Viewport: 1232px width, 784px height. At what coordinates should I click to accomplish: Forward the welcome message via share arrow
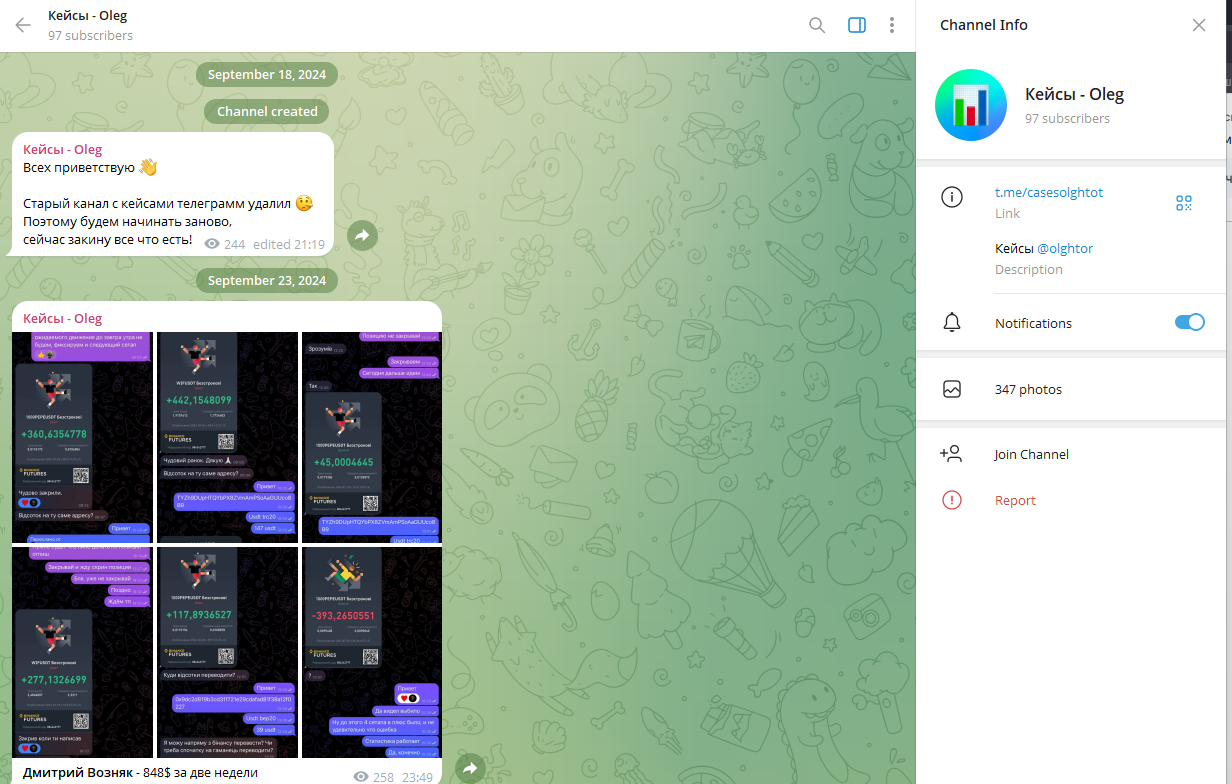click(362, 235)
